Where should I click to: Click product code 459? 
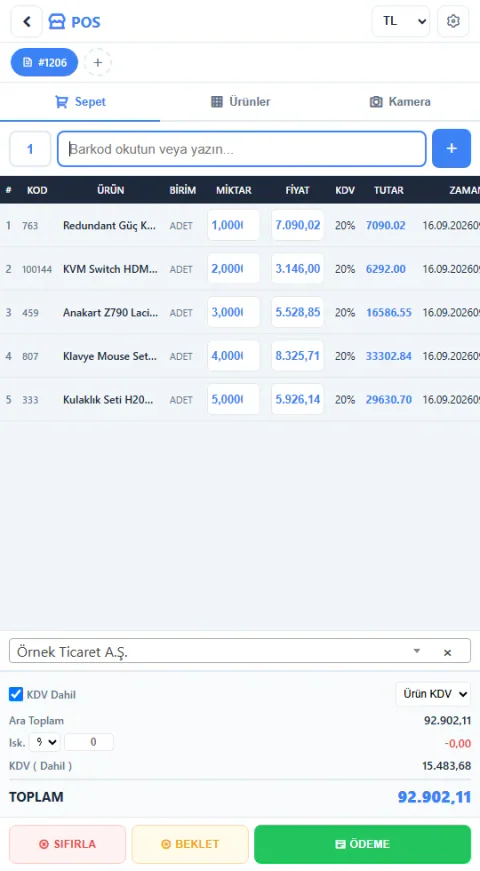31,313
